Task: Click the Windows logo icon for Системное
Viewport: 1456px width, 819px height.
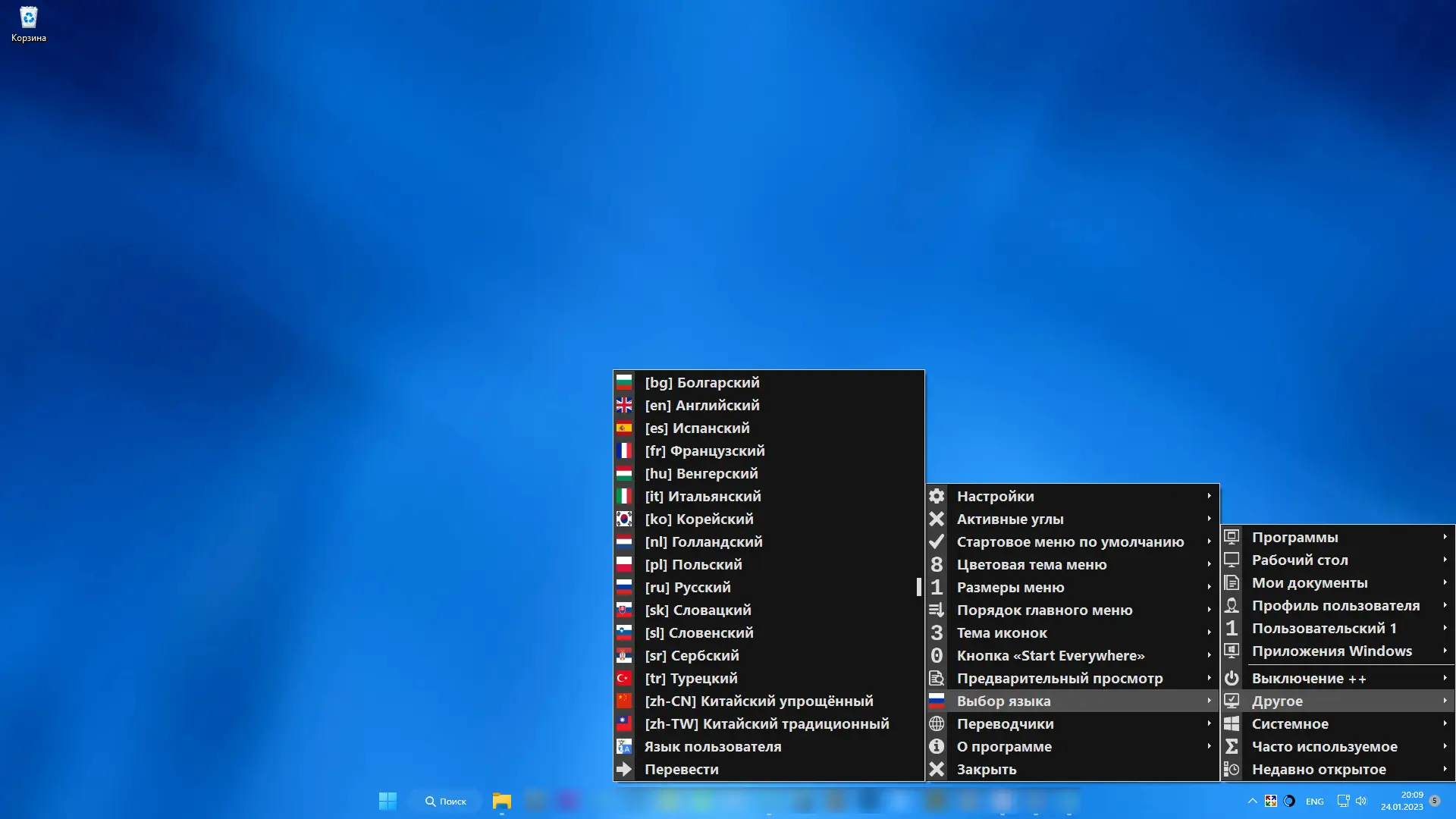Action: [x=1232, y=723]
